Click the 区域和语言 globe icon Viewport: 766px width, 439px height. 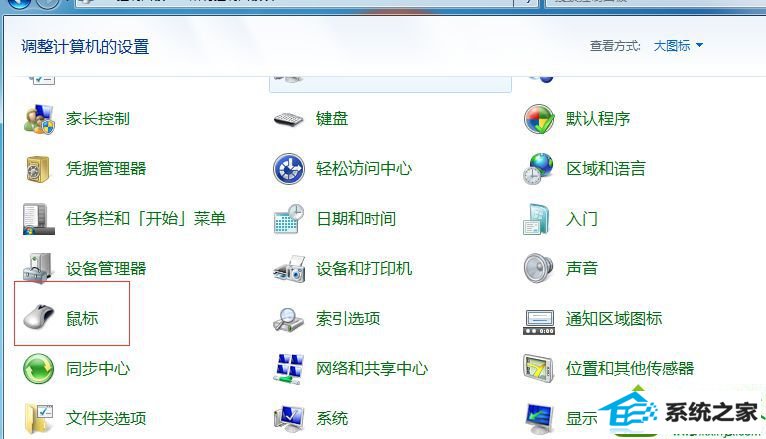pos(538,169)
